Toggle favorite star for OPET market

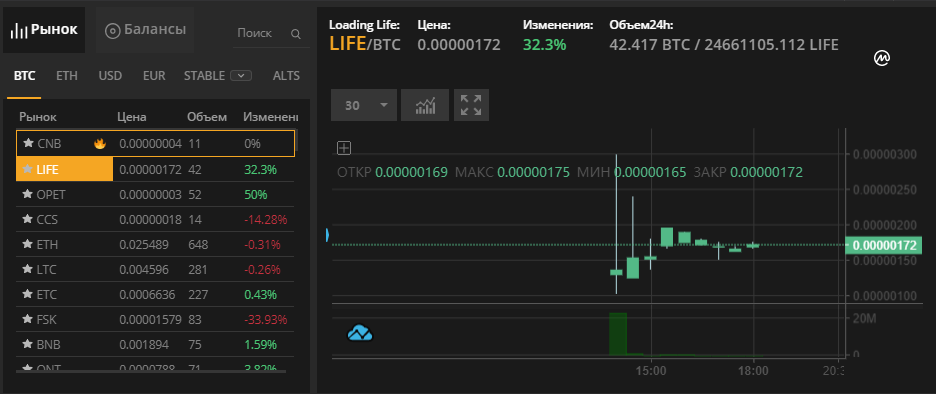coord(27,195)
